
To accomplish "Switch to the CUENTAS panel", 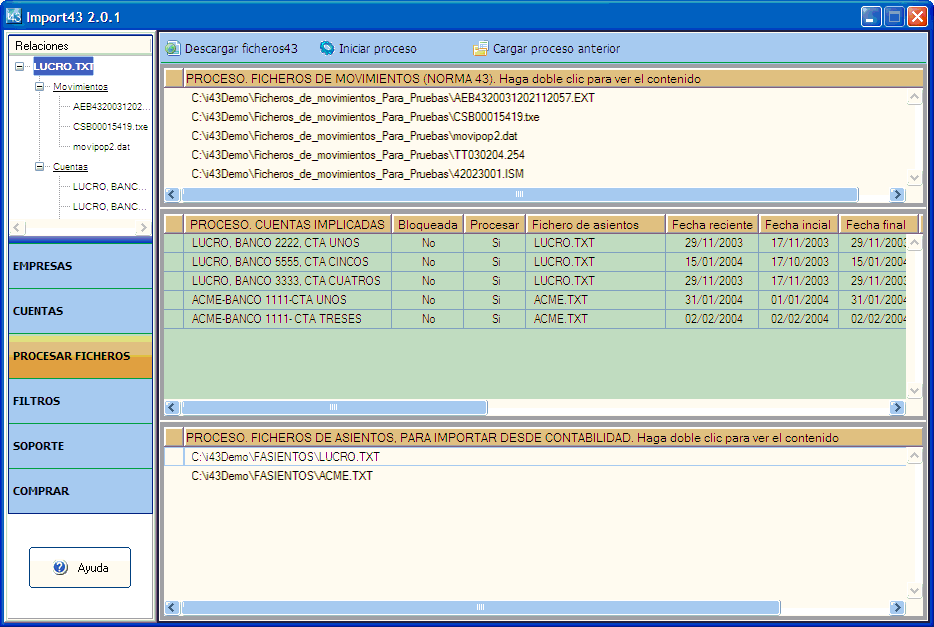I will pyautogui.click(x=80, y=311).
